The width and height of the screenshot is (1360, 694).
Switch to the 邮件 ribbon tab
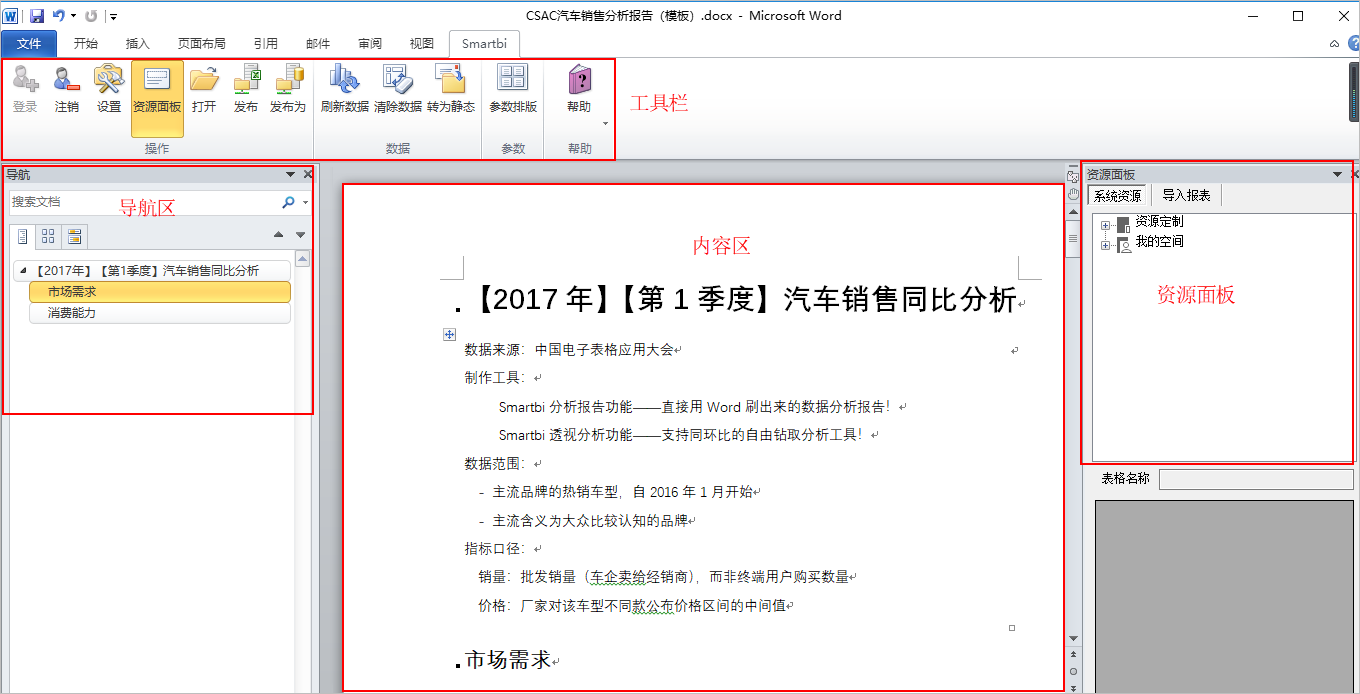(318, 44)
